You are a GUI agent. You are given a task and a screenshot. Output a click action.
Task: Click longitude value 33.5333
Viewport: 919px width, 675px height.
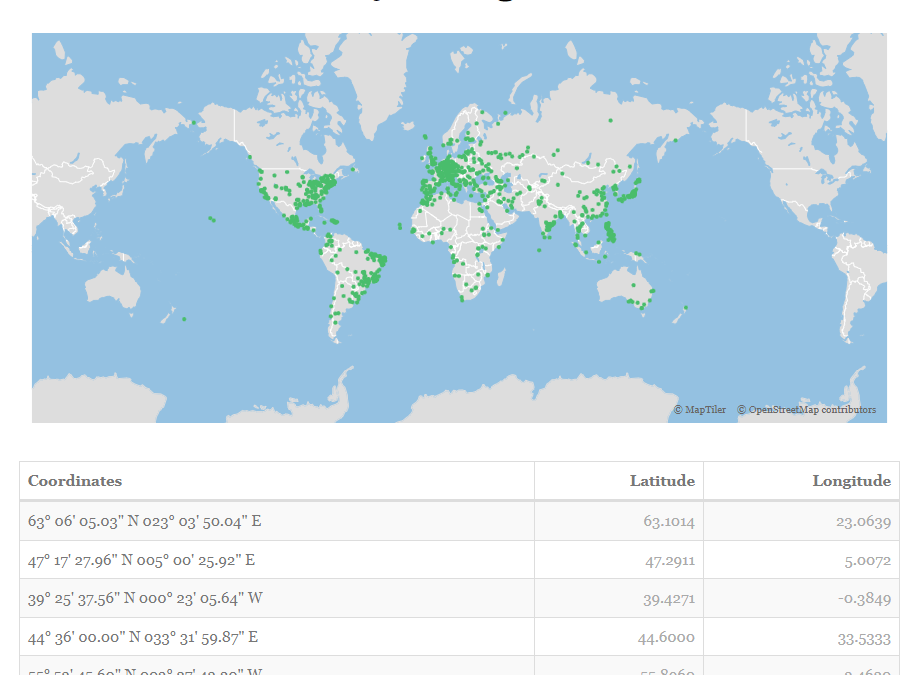point(864,639)
